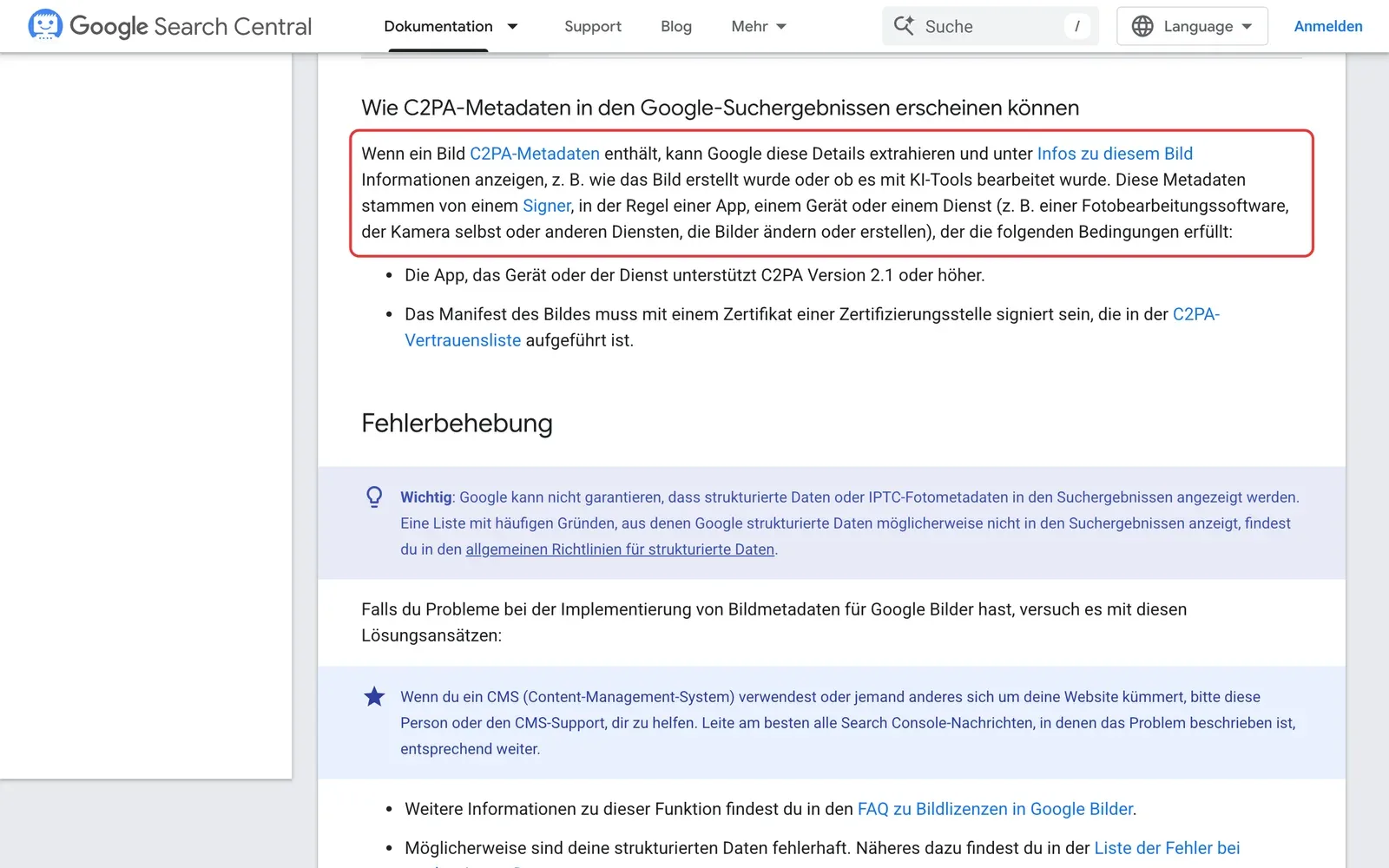This screenshot has width=1389, height=868.
Task: Click the globe Language icon
Action: coord(1142,26)
